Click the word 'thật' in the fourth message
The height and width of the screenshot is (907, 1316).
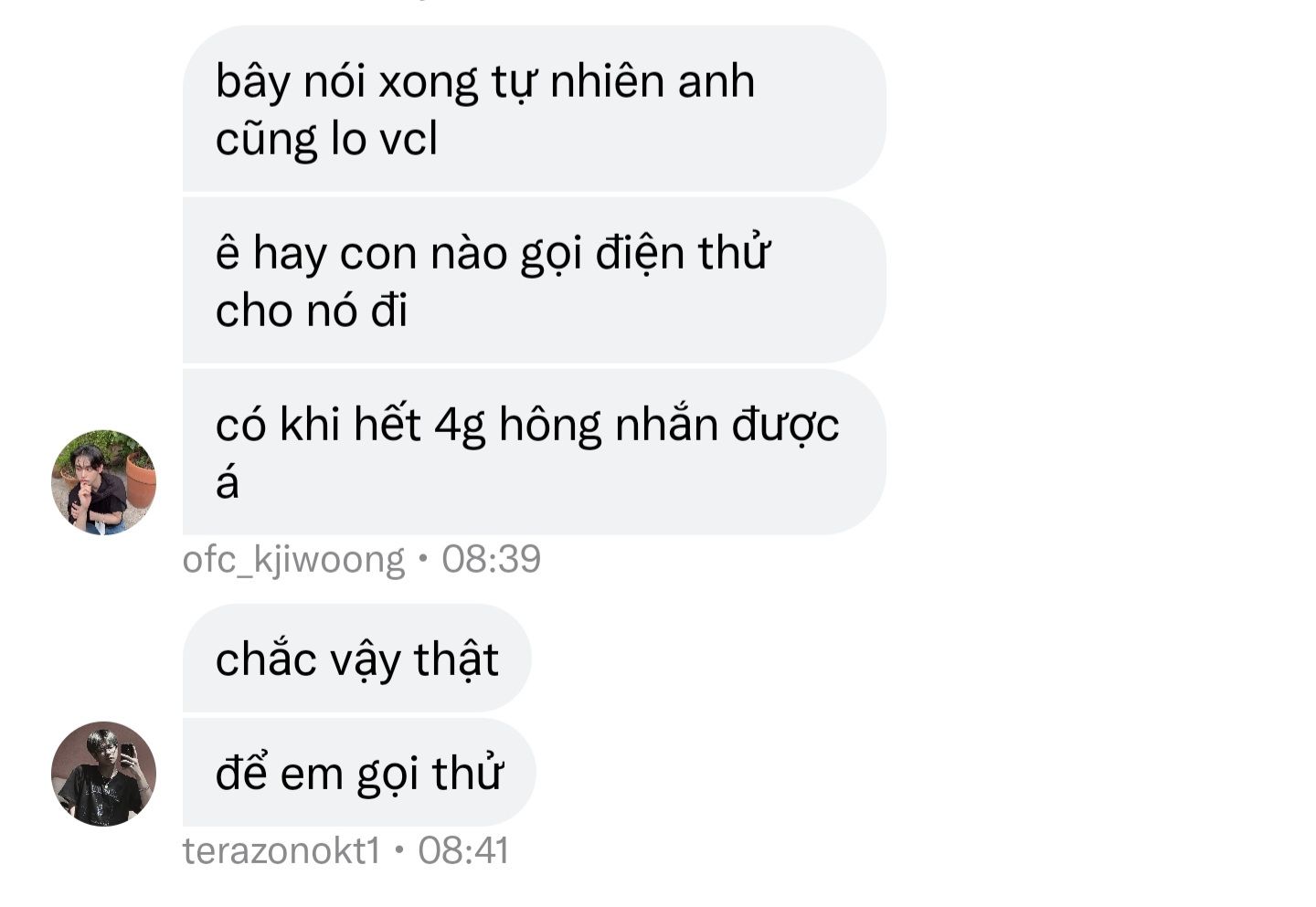[456, 659]
